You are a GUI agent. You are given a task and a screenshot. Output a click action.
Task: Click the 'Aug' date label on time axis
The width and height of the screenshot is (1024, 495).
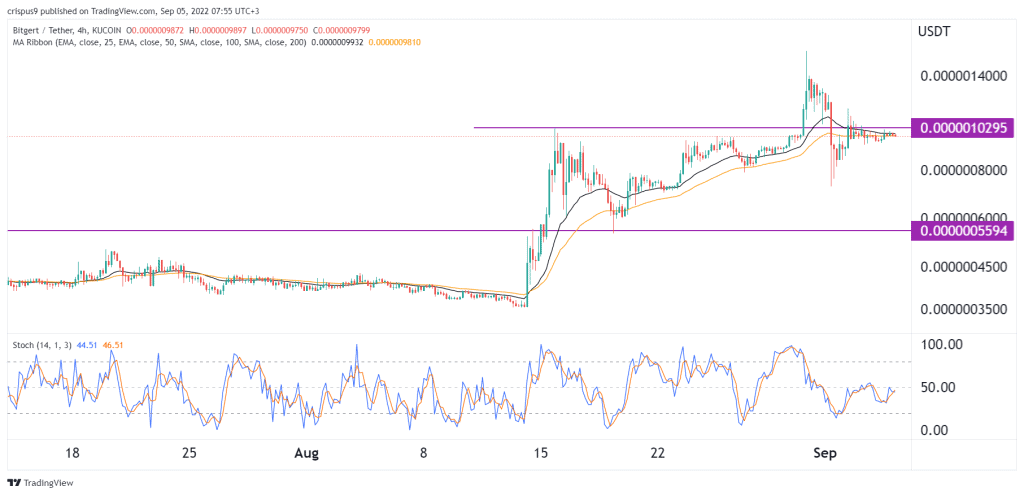click(x=306, y=453)
